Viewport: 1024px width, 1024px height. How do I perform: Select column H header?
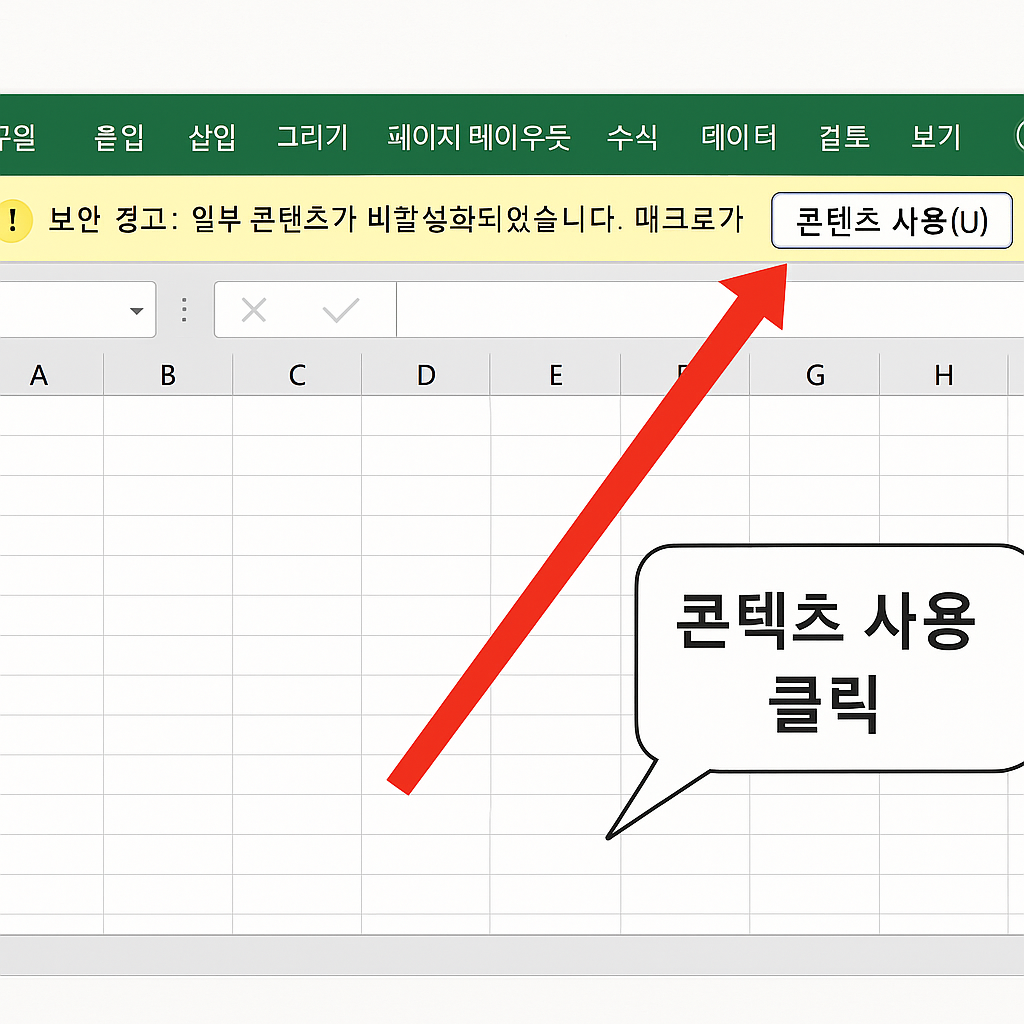coord(943,375)
